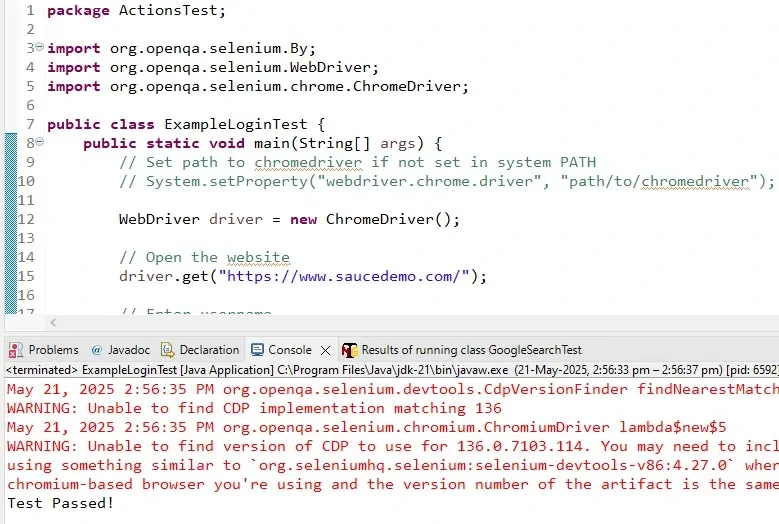Click the import ChromeDriver line
This screenshot has width=779, height=524.
(258, 86)
